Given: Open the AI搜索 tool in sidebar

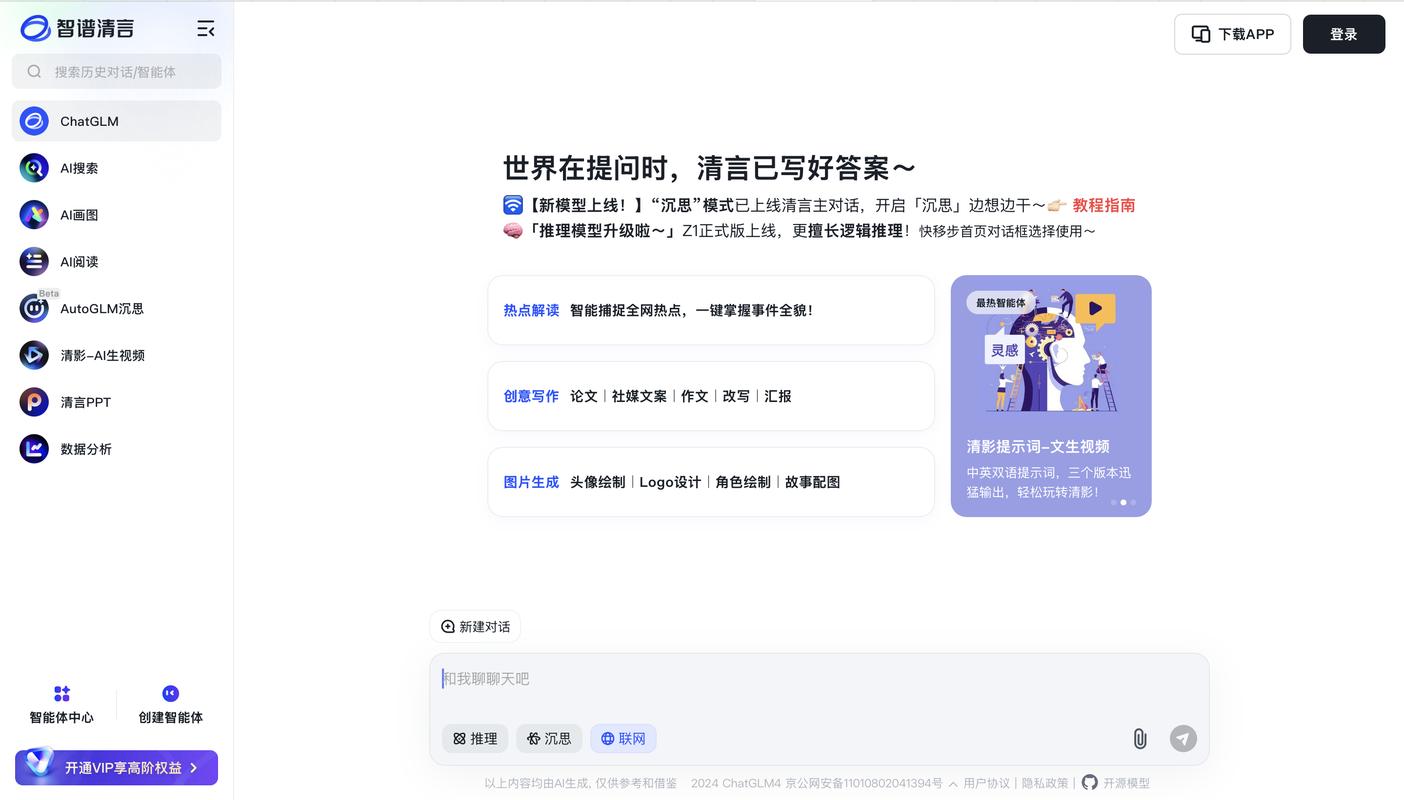Looking at the screenshot, I should pos(78,167).
